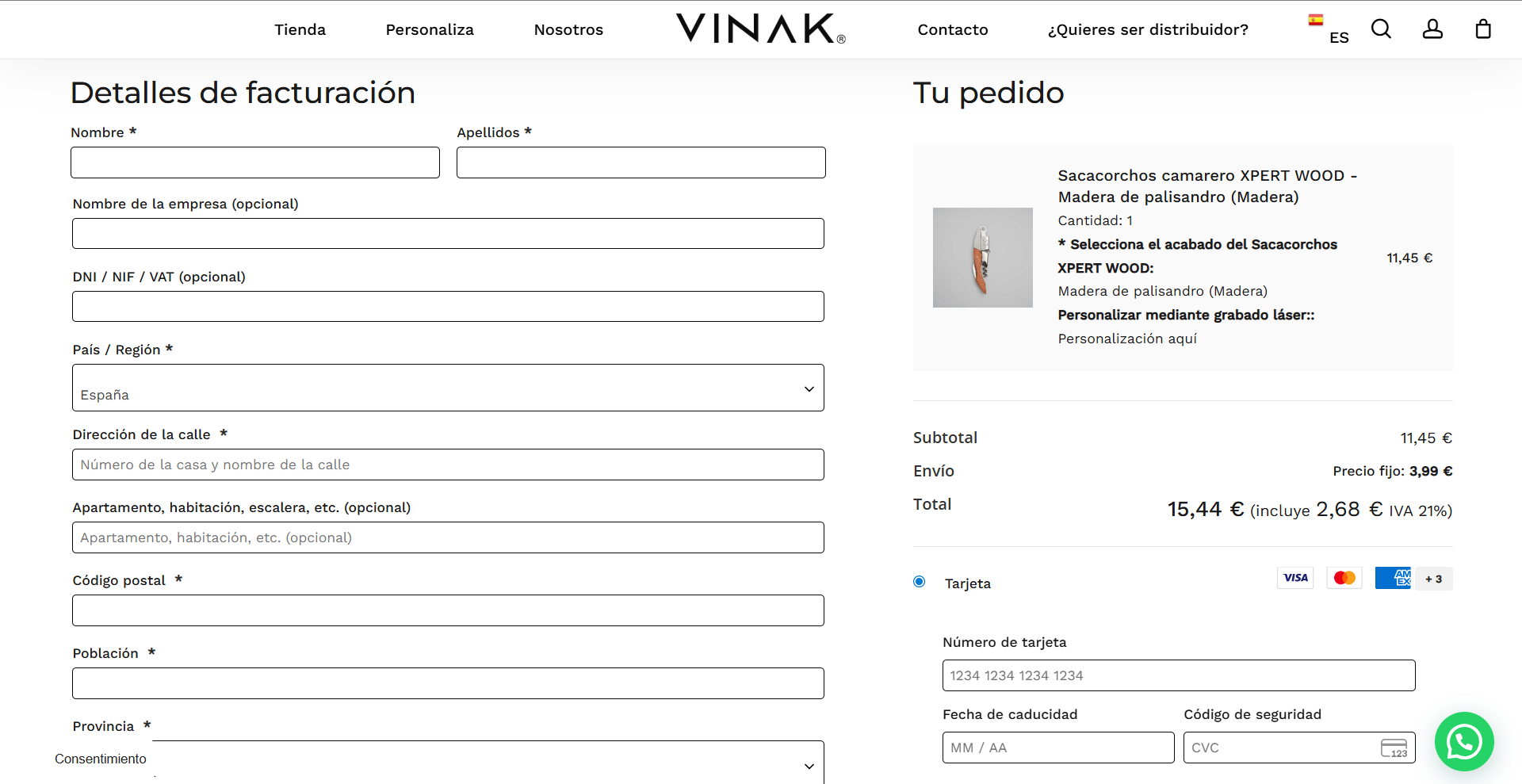Screen dimensions: 1522x784
Task: Open the search magnifier icon
Action: point(1381,29)
